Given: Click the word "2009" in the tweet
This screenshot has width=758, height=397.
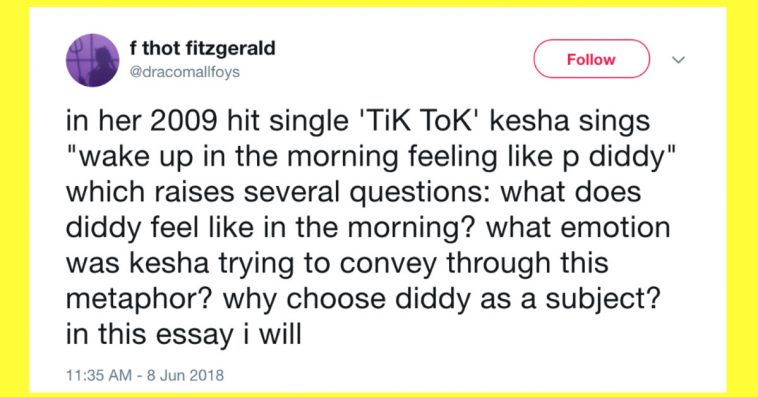Looking at the screenshot, I should [183, 121].
